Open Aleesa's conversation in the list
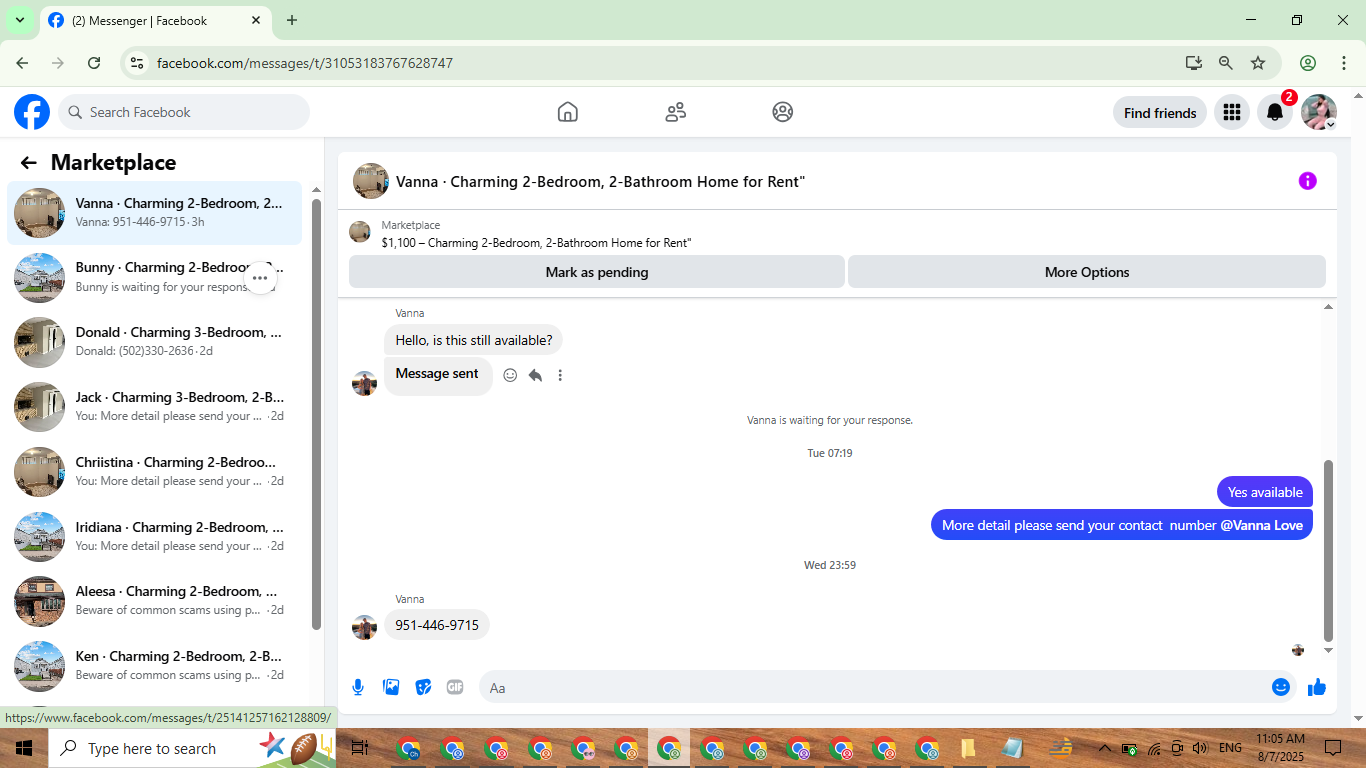Screen dimensions: 1366x768 tap(155, 601)
